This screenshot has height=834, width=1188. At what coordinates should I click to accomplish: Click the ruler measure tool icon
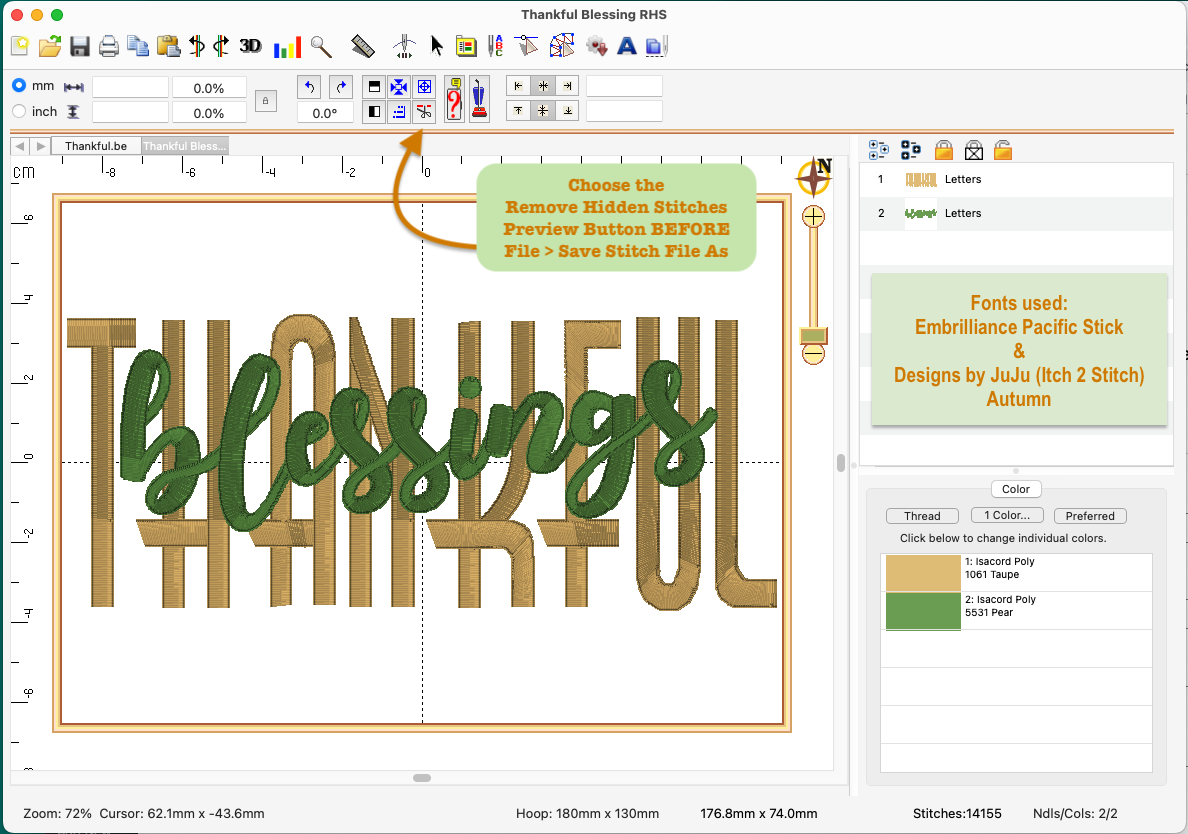point(363,46)
